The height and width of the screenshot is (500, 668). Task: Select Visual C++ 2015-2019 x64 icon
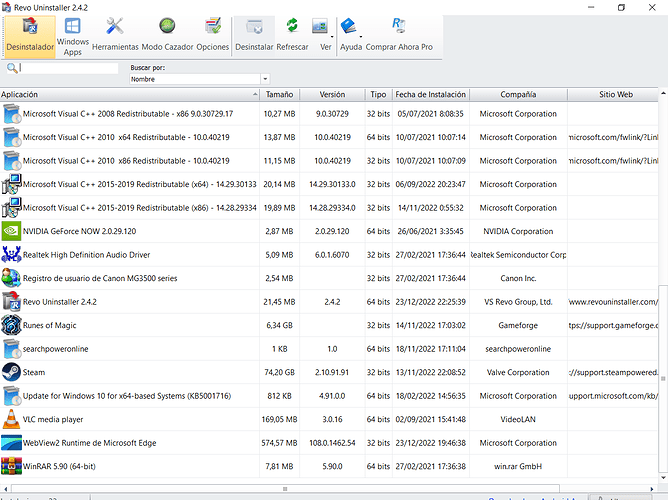pyautogui.click(x=12, y=184)
